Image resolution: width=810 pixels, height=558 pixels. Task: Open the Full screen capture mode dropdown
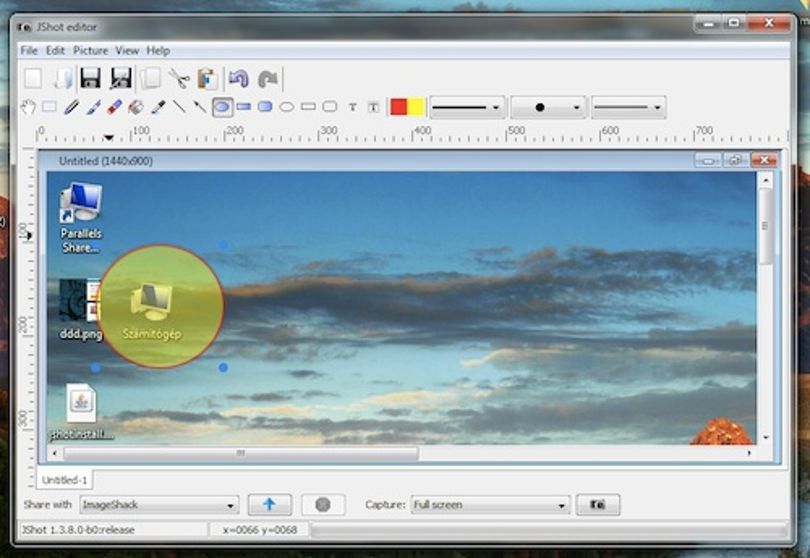(490, 505)
